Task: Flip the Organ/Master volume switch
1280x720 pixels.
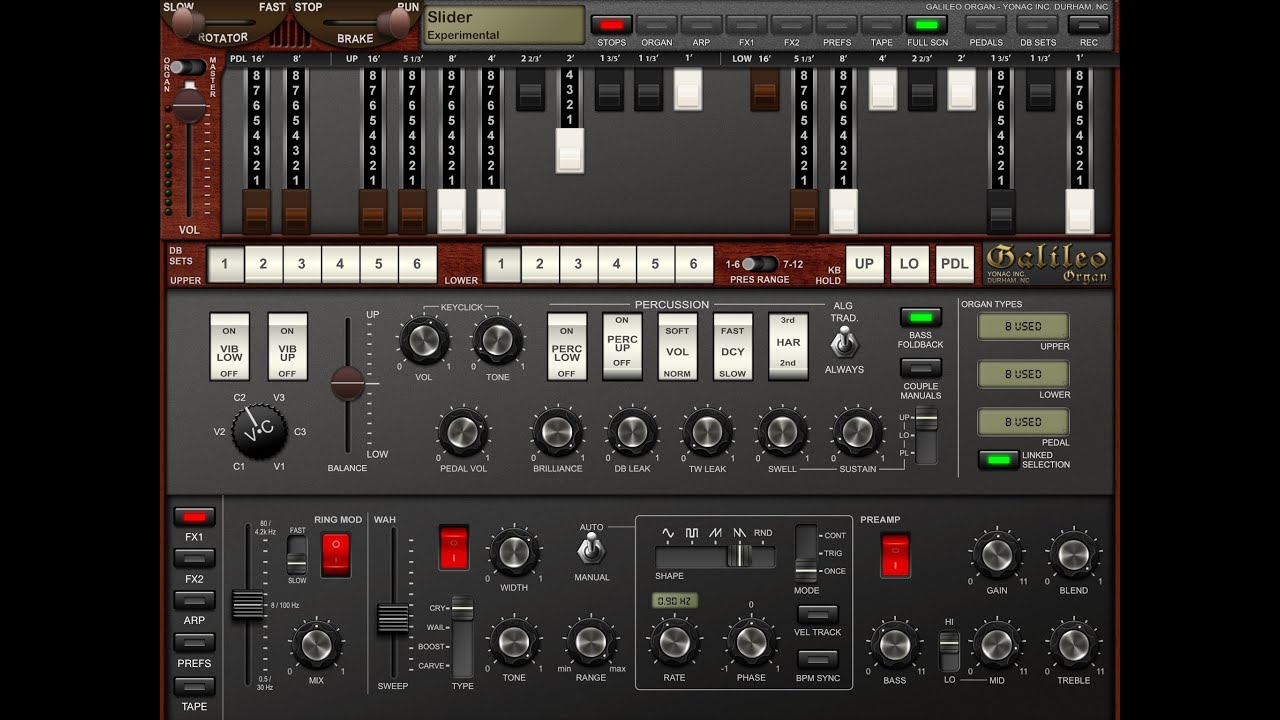Action: tap(187, 67)
